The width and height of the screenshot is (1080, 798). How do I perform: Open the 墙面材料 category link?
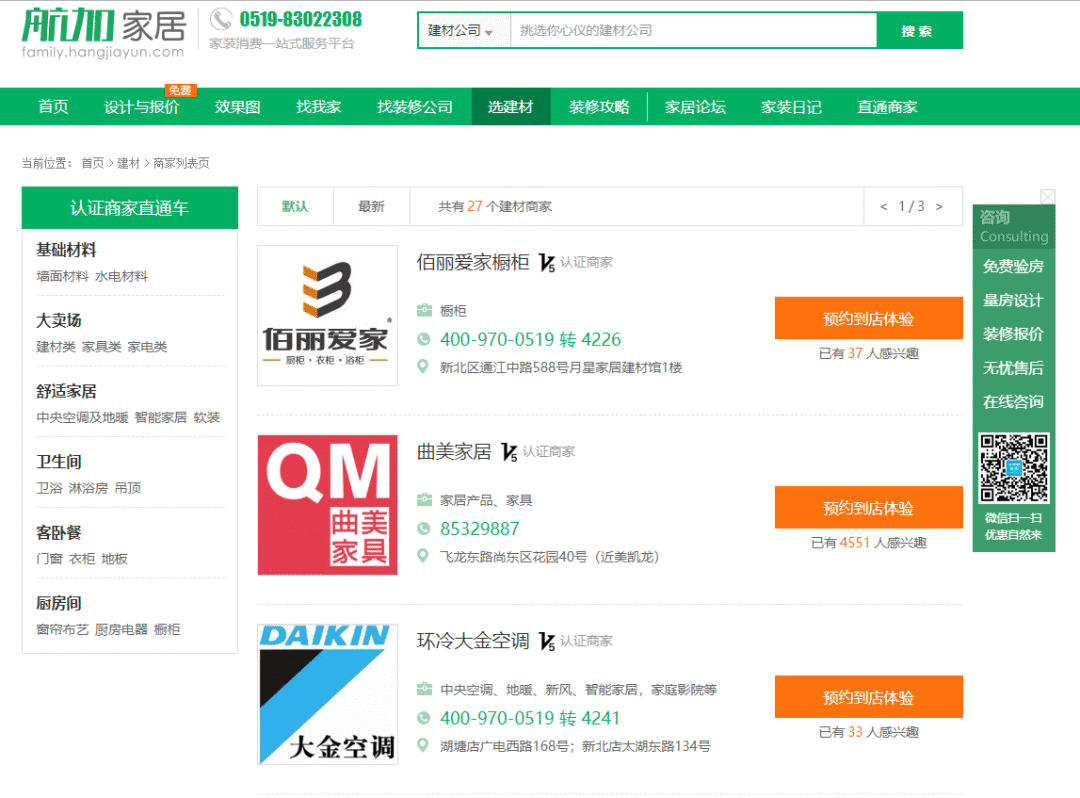click(x=62, y=276)
